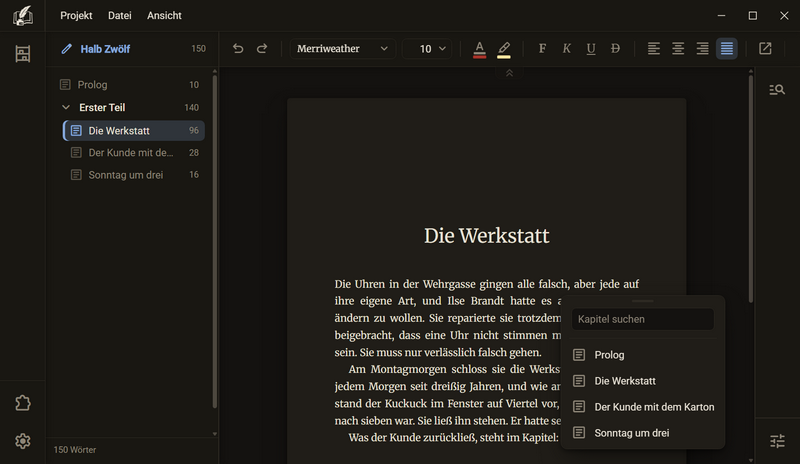The width and height of the screenshot is (800, 464).
Task: Select Die Werkstatt in the chapter tree
Action: [x=134, y=131]
